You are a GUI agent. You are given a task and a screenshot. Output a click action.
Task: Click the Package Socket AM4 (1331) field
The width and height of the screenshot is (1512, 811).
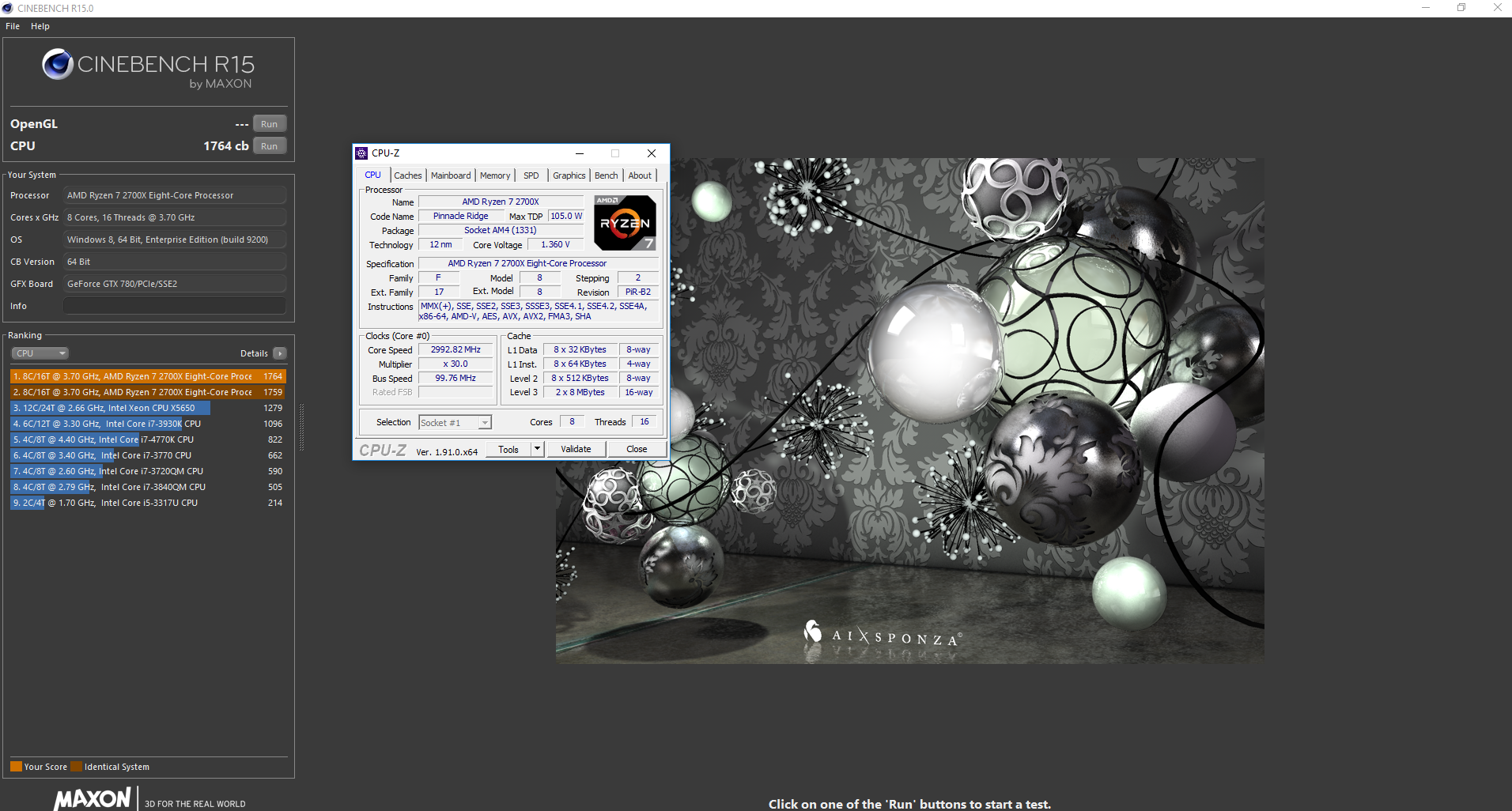coord(501,230)
